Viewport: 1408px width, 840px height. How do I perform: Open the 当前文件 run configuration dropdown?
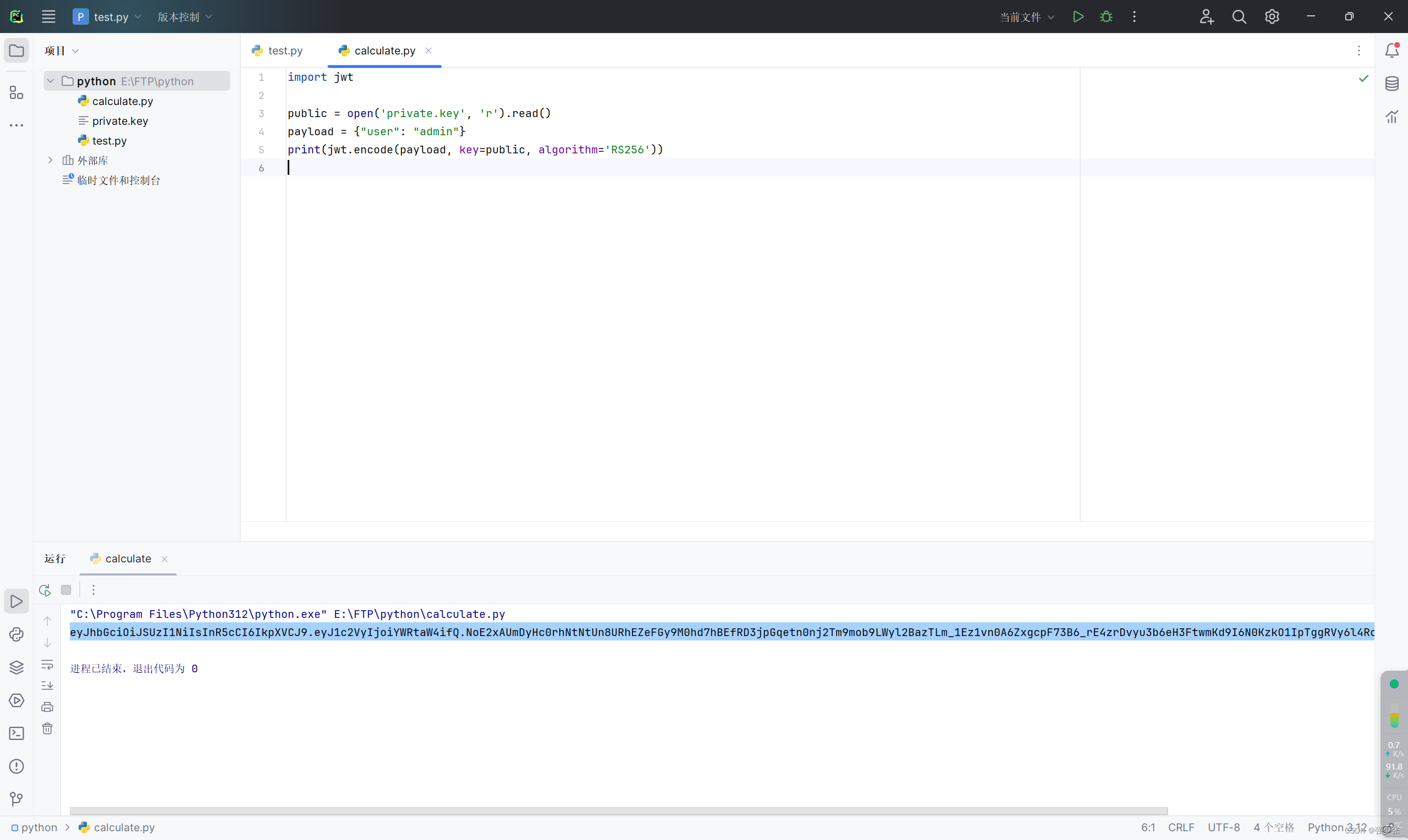(x=1026, y=17)
